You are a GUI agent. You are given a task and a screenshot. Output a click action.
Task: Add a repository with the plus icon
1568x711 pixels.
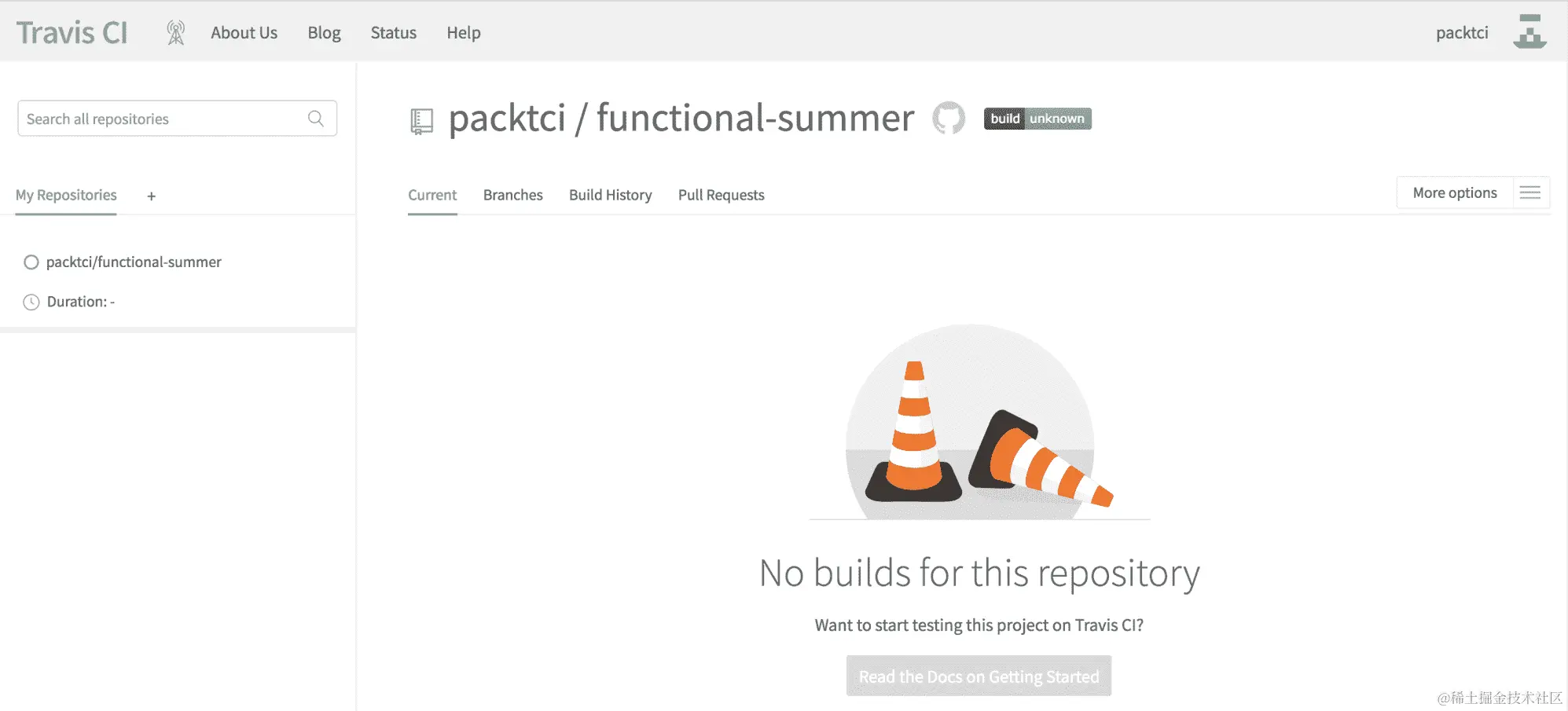click(x=152, y=196)
